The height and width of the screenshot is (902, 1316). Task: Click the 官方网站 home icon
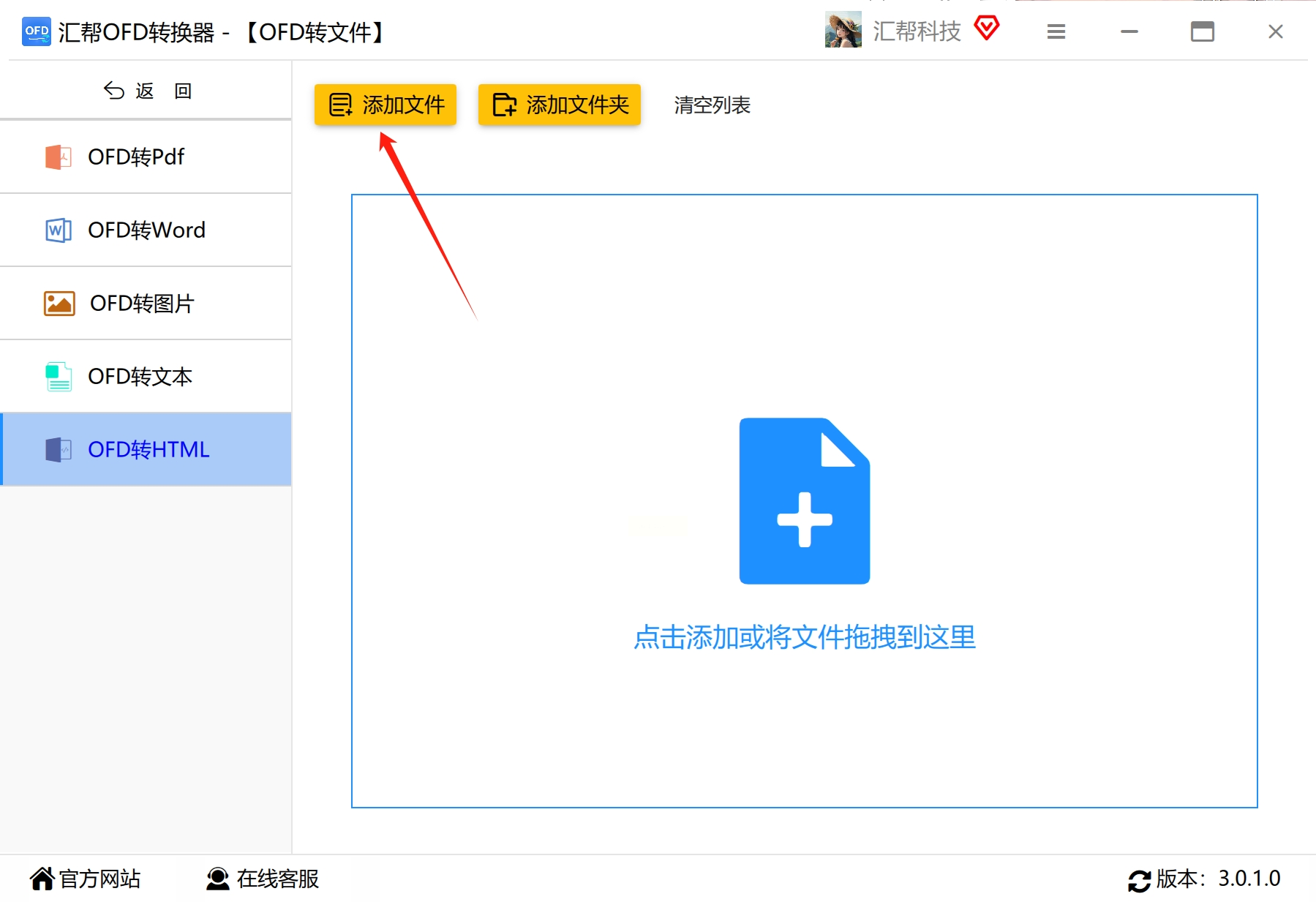[42, 878]
